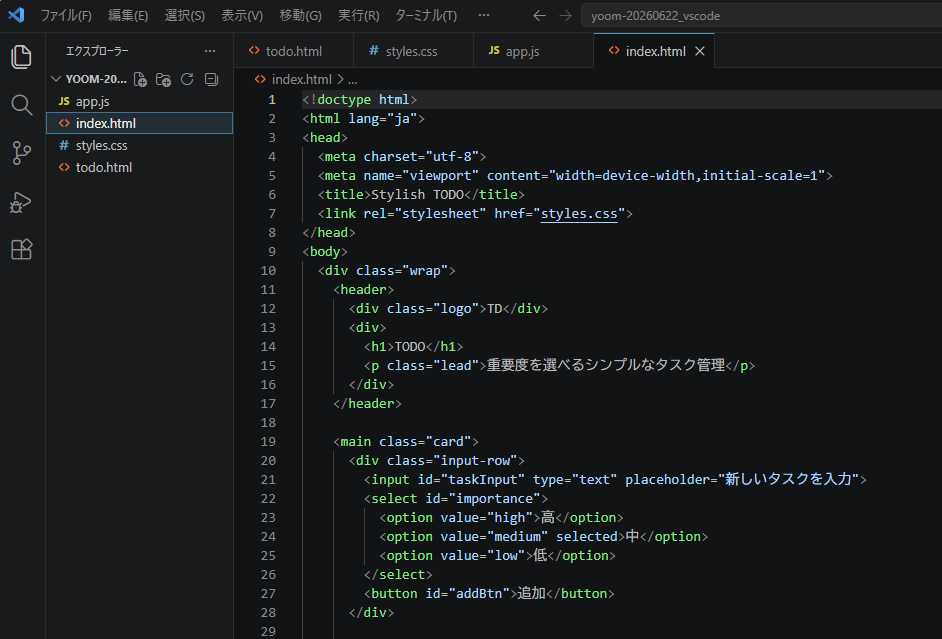Viewport: 942px width, 639px height.
Task: Click index.html in the breadcrumb
Action: [302, 79]
